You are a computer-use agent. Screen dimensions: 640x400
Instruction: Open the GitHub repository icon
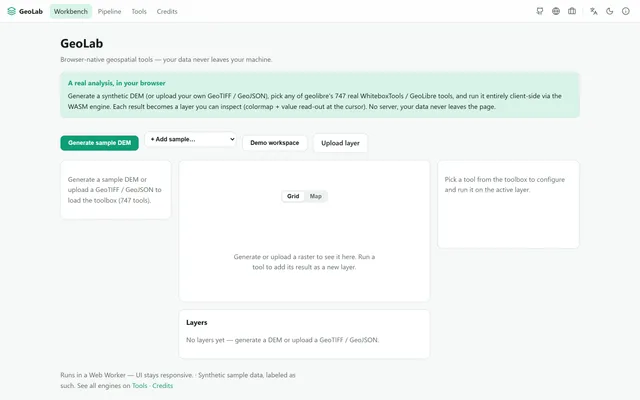point(540,11)
